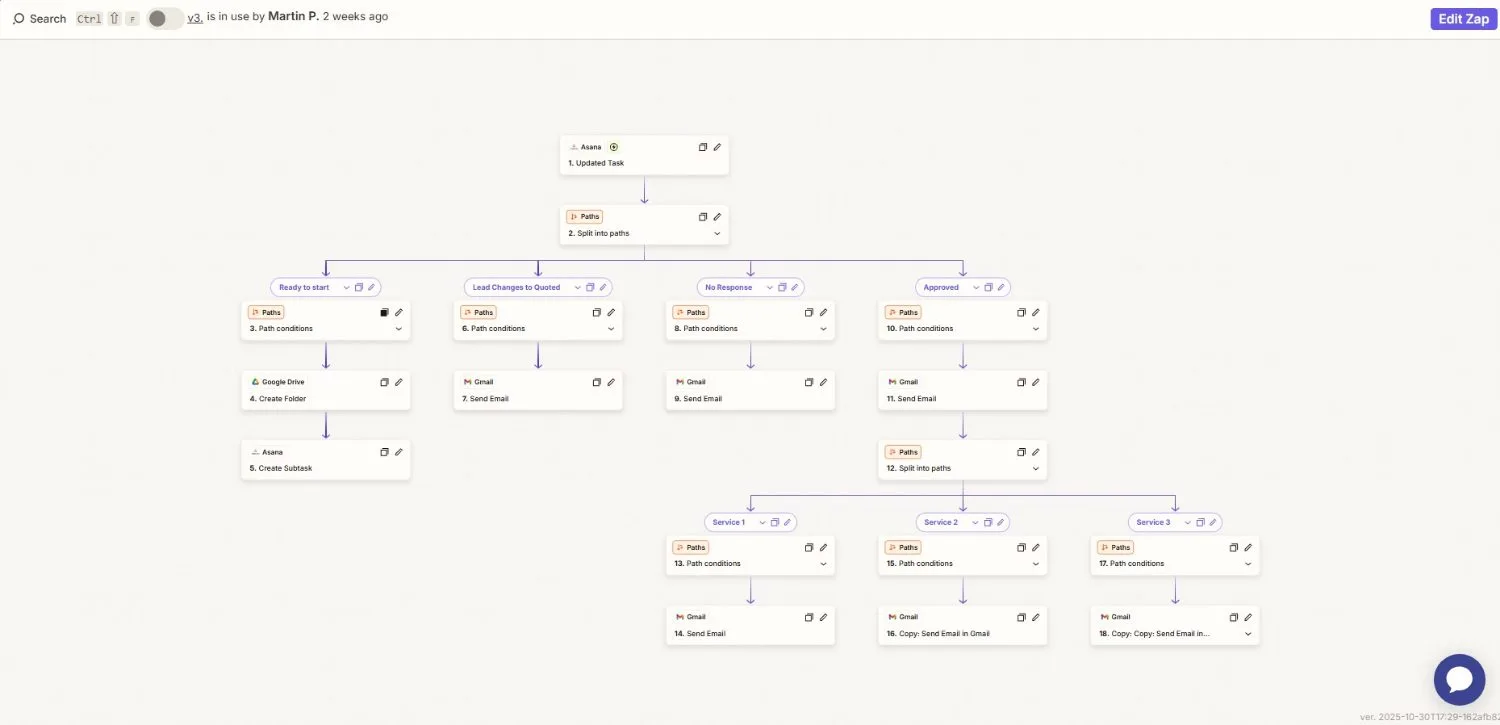Screen dimensions: 1500x725
Task: Edit the Service 1 path
Action: pyautogui.click(x=787, y=522)
